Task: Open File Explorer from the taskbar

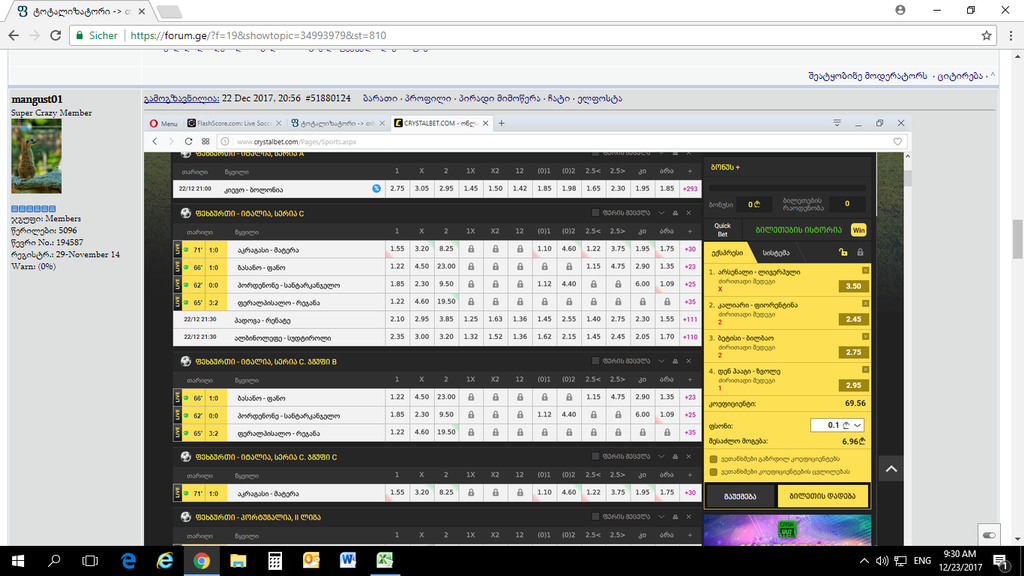Action: [x=238, y=560]
